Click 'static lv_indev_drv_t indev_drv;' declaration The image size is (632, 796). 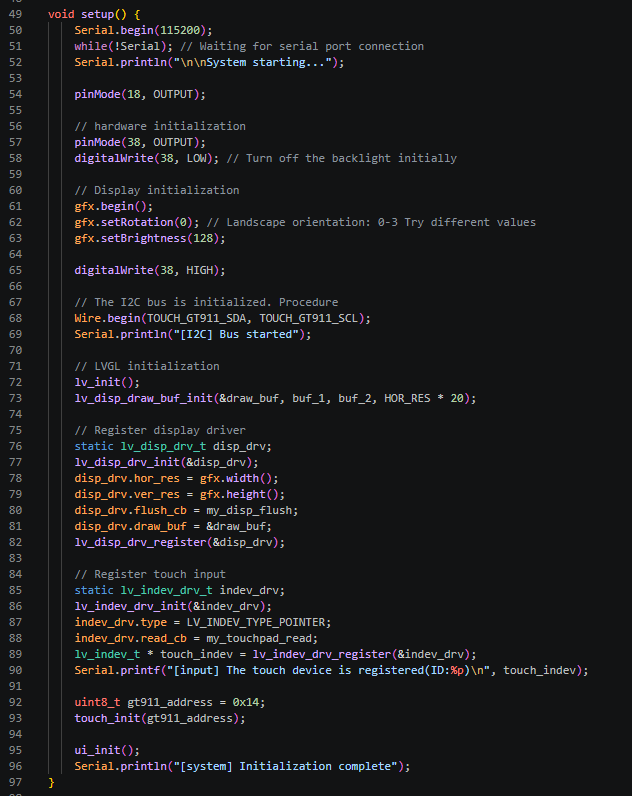coord(180,590)
